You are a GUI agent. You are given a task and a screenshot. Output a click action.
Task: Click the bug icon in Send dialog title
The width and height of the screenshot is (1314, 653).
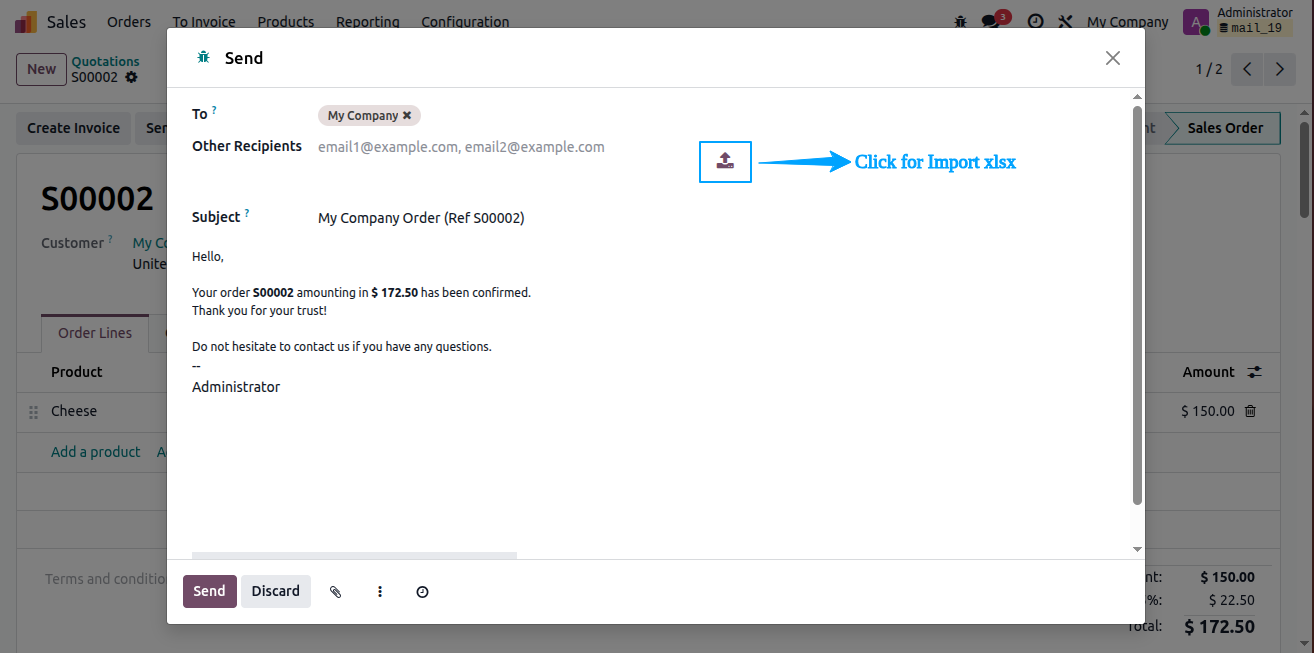pos(204,58)
